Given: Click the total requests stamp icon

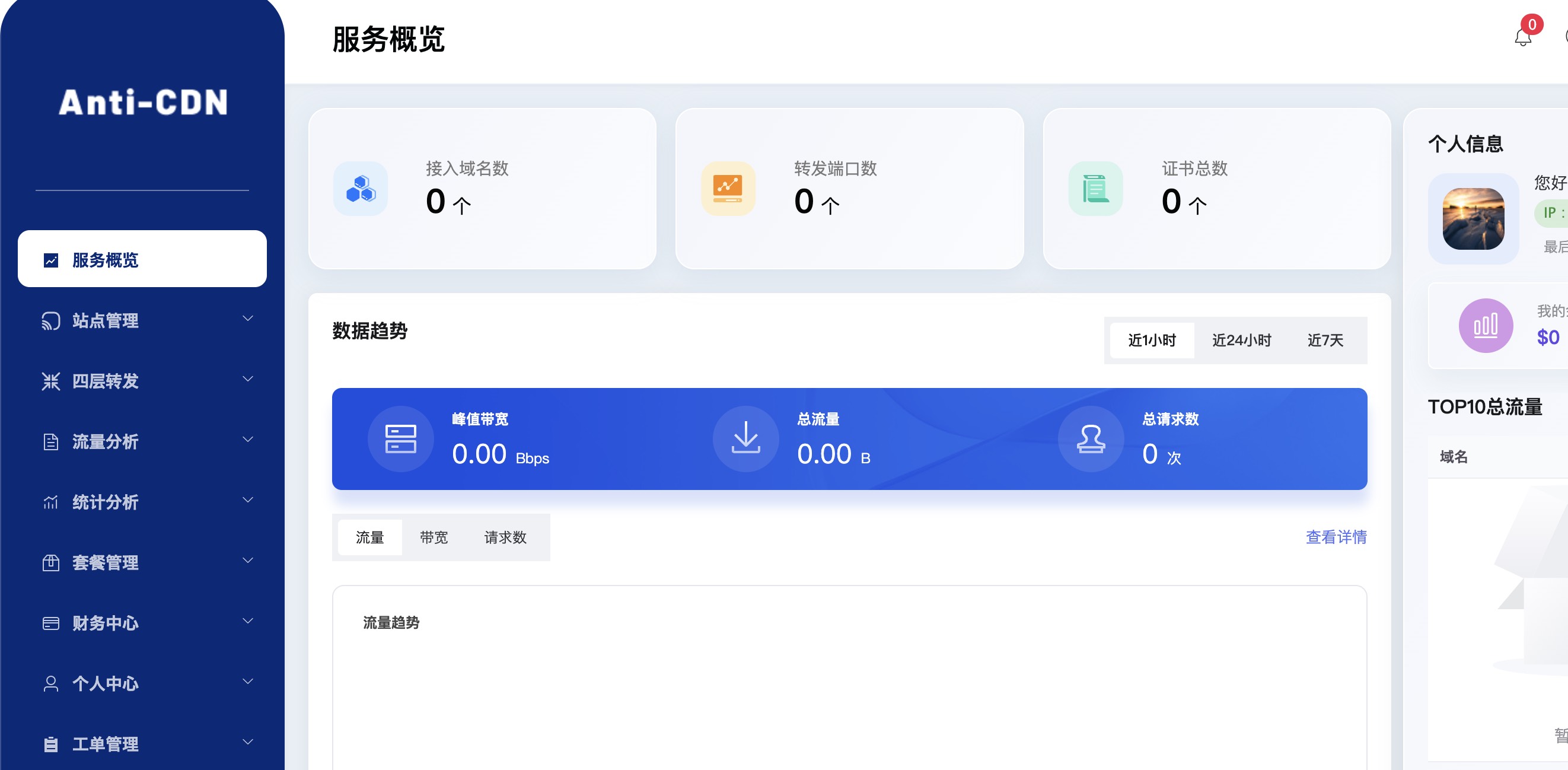Looking at the screenshot, I should tap(1091, 439).
